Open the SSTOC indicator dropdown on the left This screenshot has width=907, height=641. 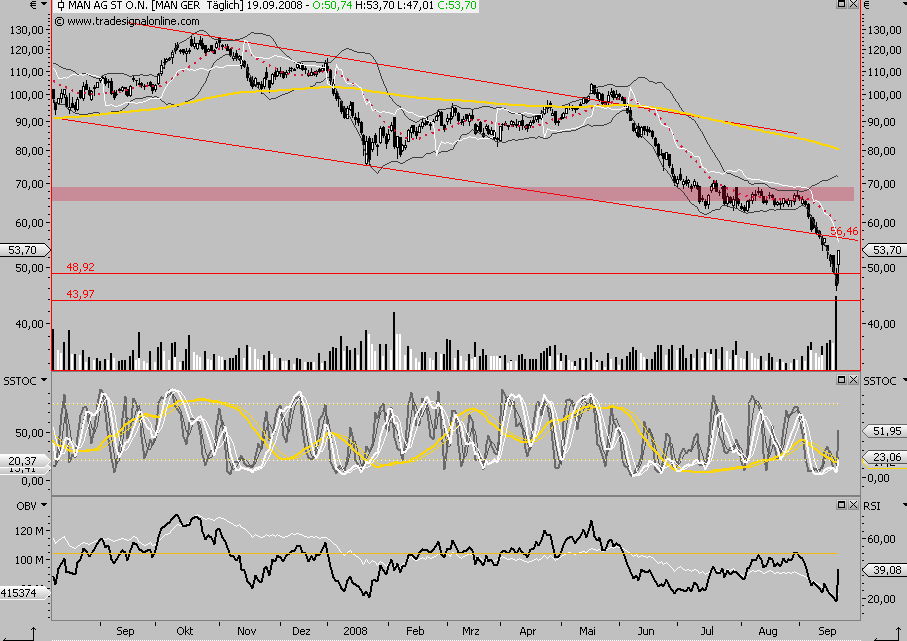(x=43, y=380)
